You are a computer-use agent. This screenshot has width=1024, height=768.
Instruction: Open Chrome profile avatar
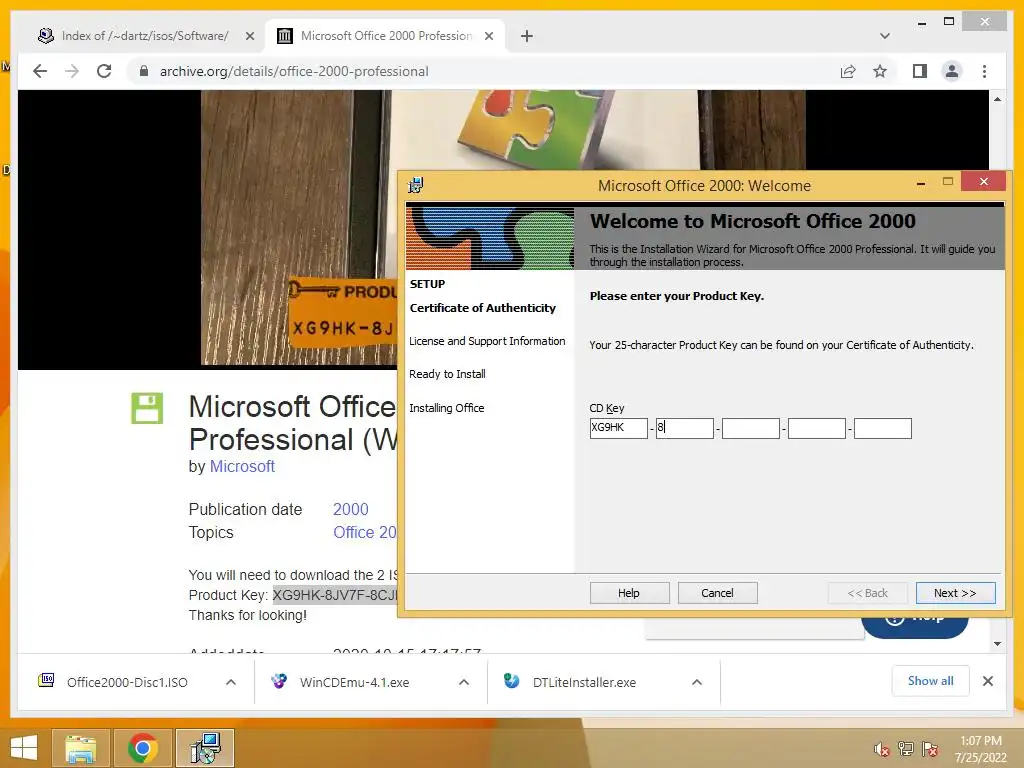point(952,71)
